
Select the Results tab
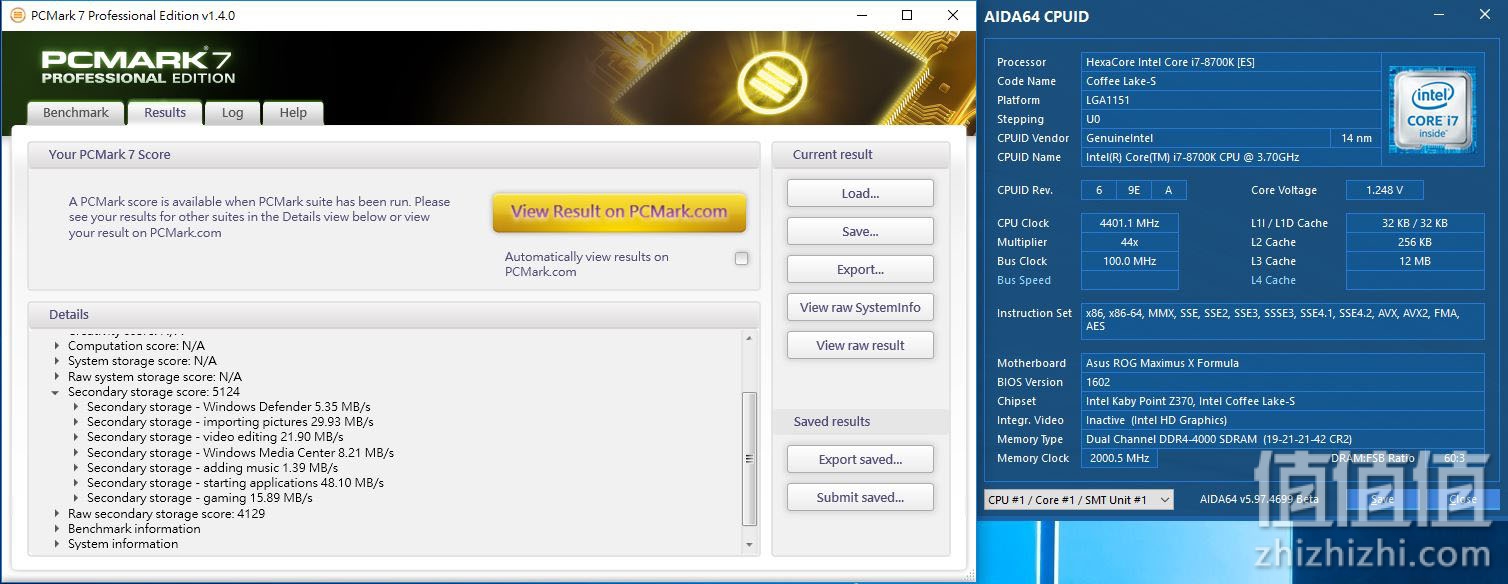point(165,113)
